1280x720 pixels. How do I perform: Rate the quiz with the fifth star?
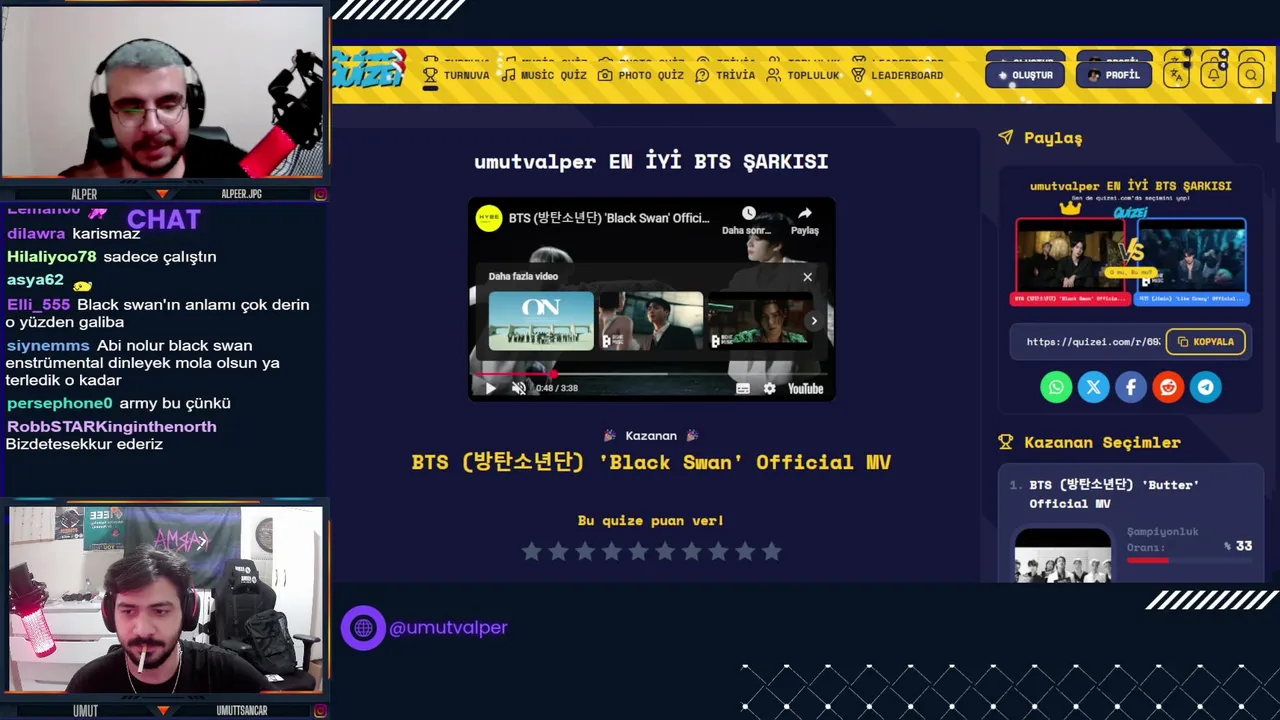click(x=639, y=551)
